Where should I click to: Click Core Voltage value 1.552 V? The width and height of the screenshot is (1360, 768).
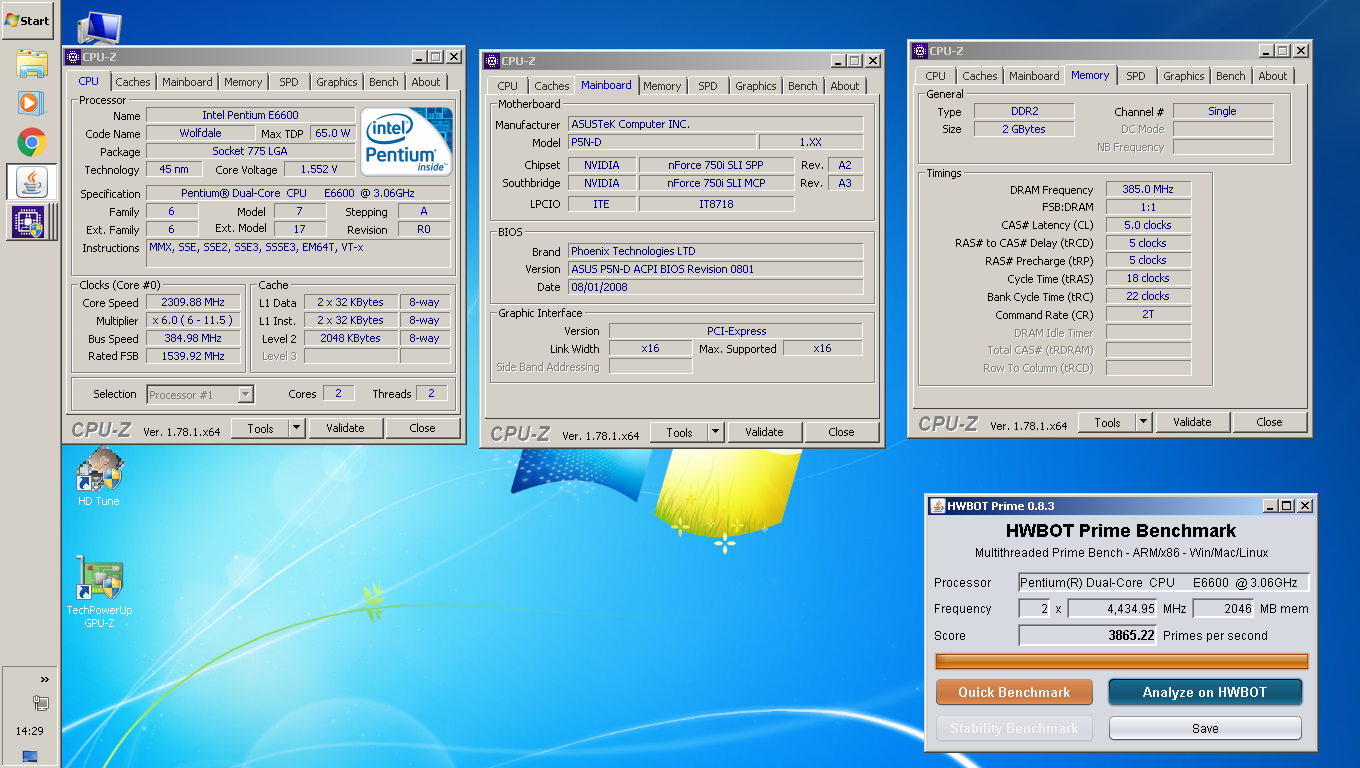click(x=320, y=169)
